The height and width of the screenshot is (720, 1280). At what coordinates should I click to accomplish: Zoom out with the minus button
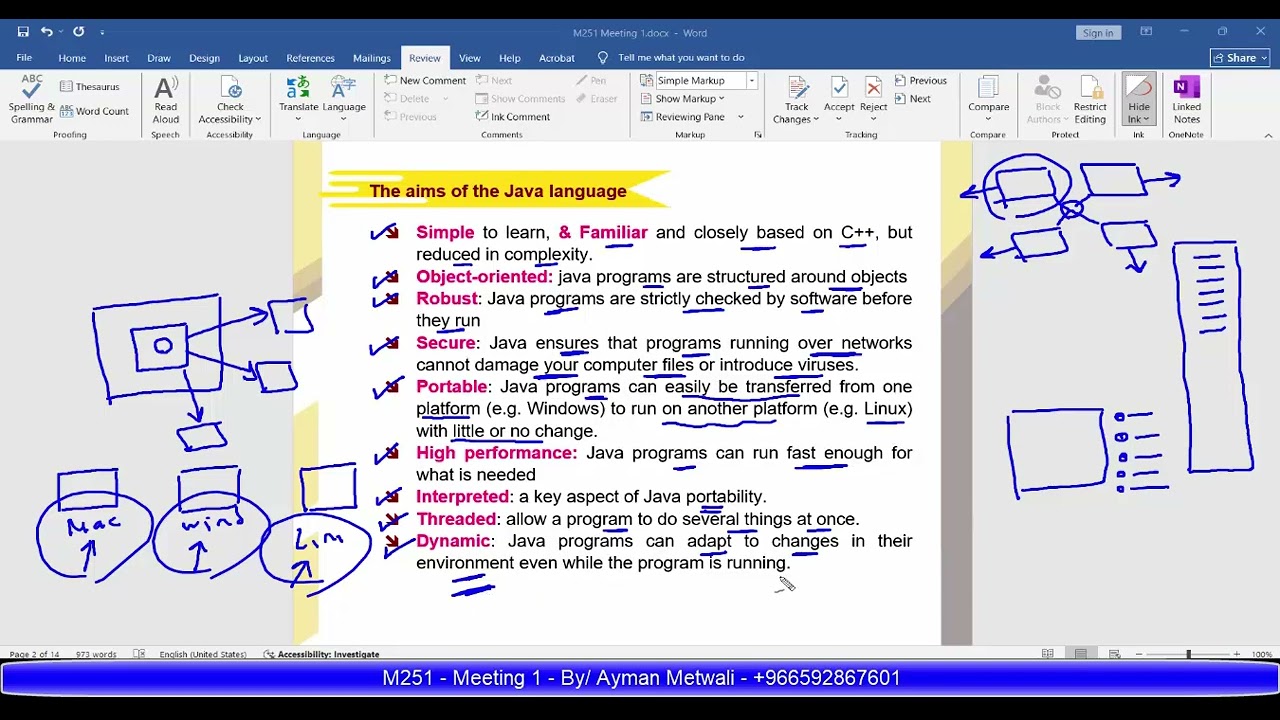point(1139,654)
